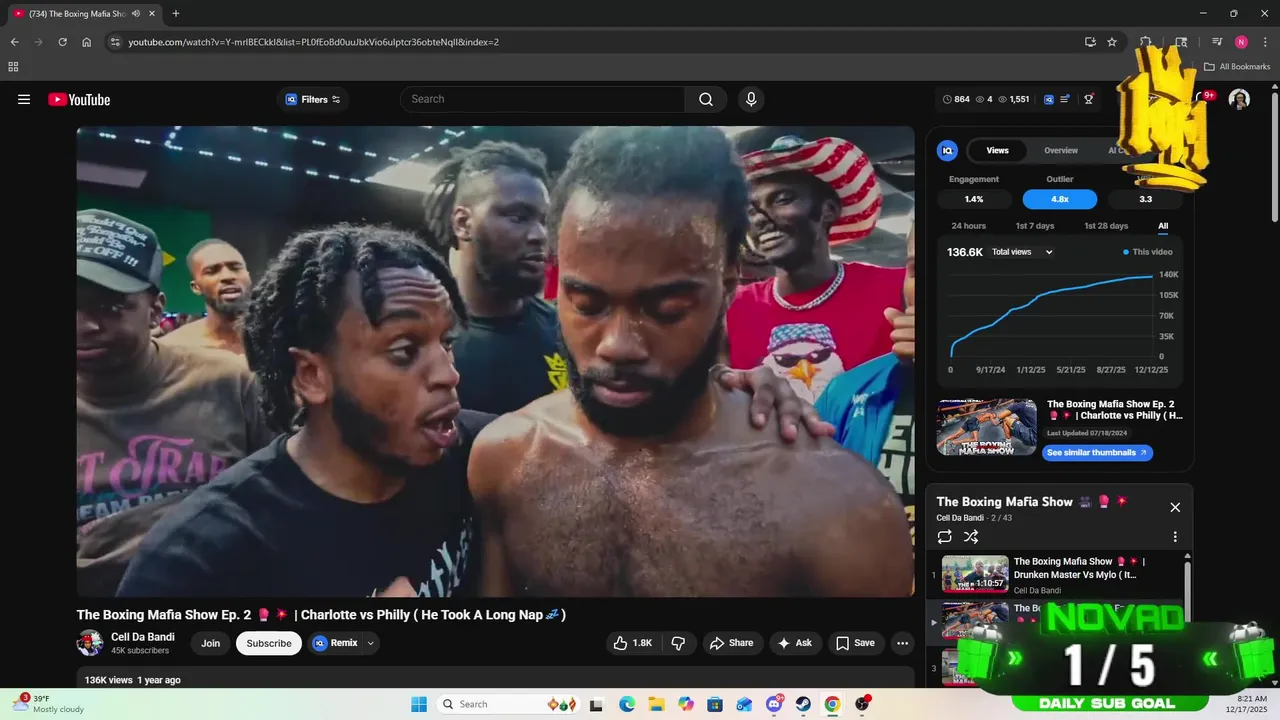This screenshot has height=720, width=1280.
Task: Reload the page in Chrome
Action: pyautogui.click(x=62, y=42)
